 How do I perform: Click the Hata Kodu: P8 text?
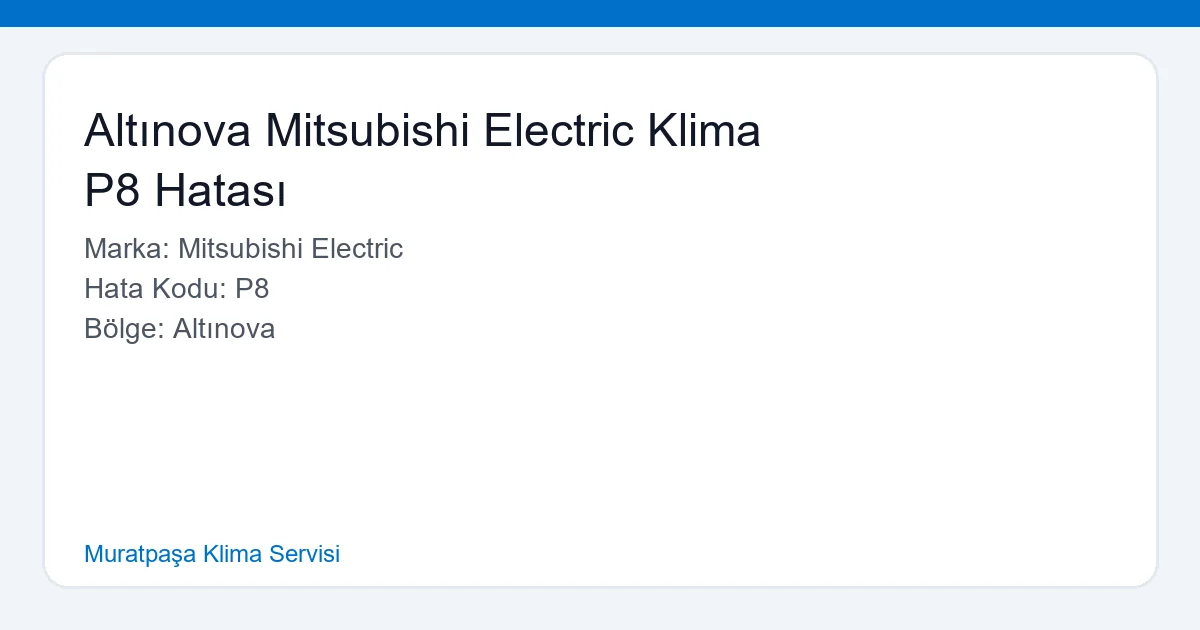point(175,289)
